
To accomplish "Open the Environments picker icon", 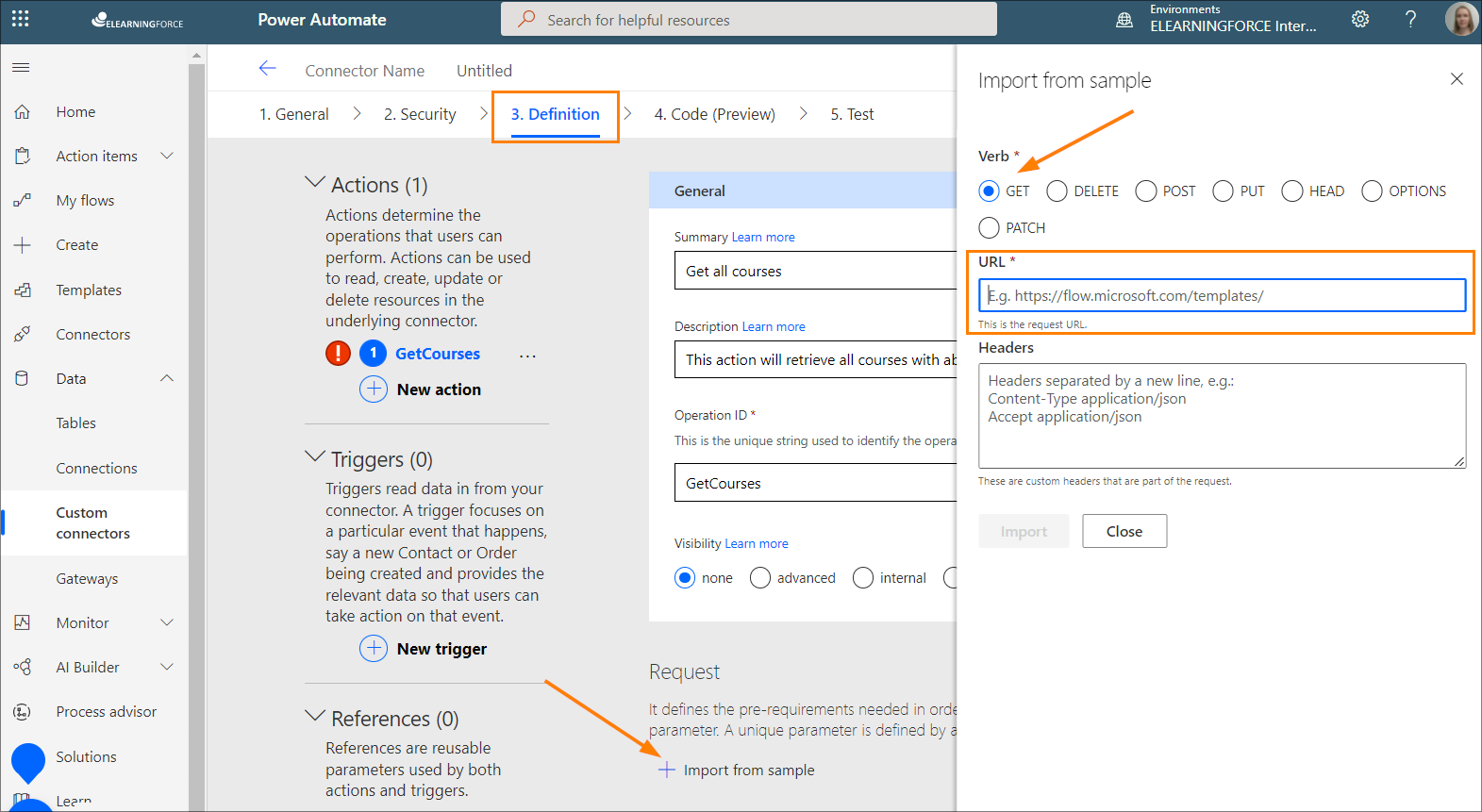I will pyautogui.click(x=1124, y=20).
